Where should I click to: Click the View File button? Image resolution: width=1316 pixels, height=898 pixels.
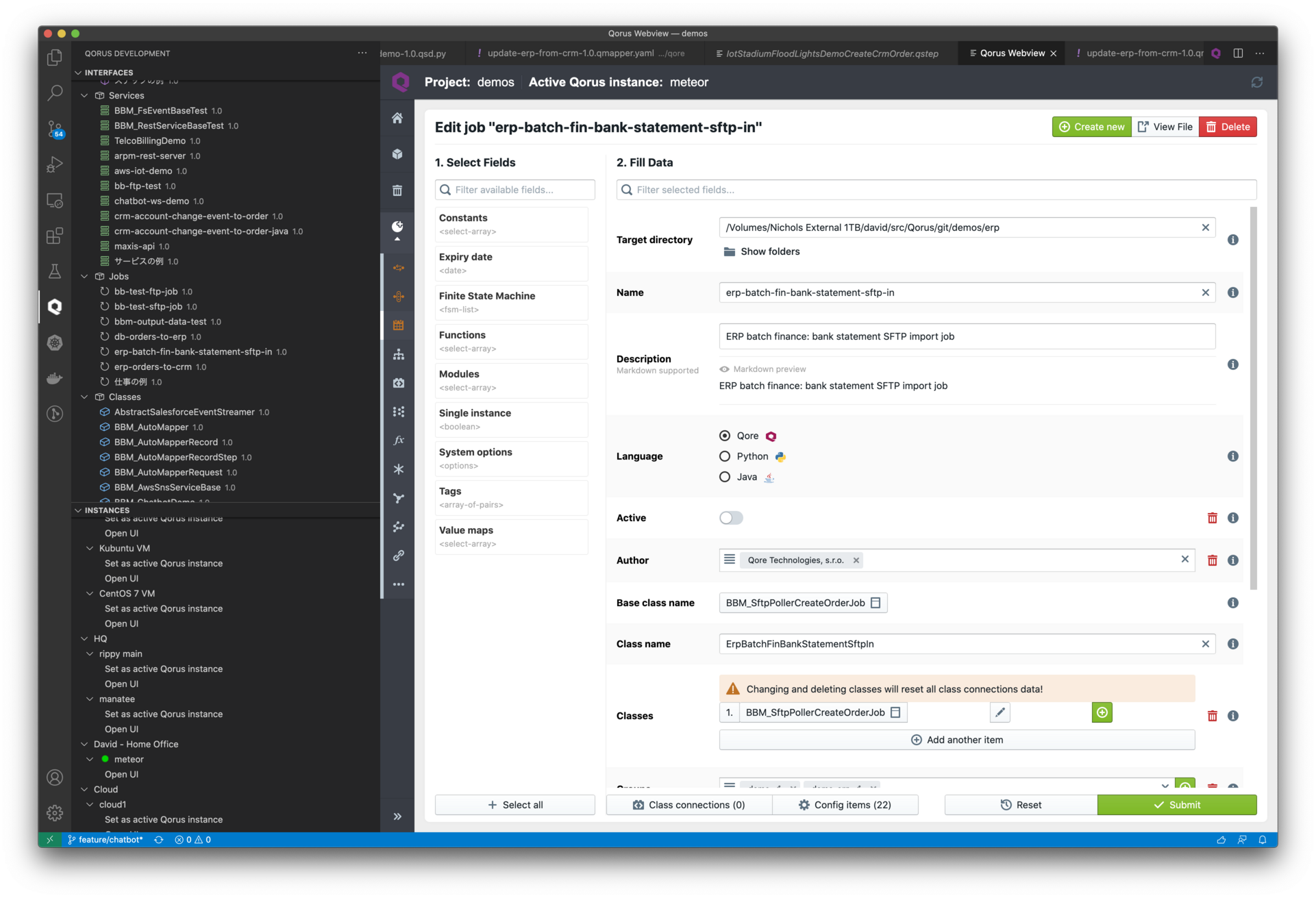pos(1165,127)
